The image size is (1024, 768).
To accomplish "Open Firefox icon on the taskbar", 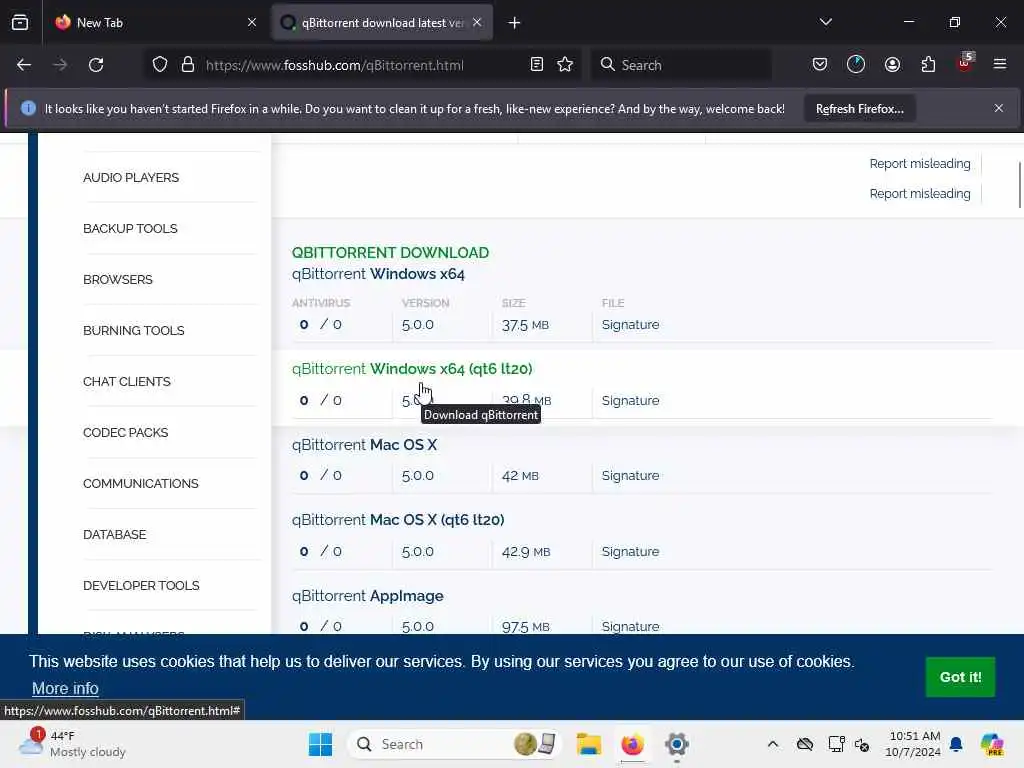I will 632,744.
